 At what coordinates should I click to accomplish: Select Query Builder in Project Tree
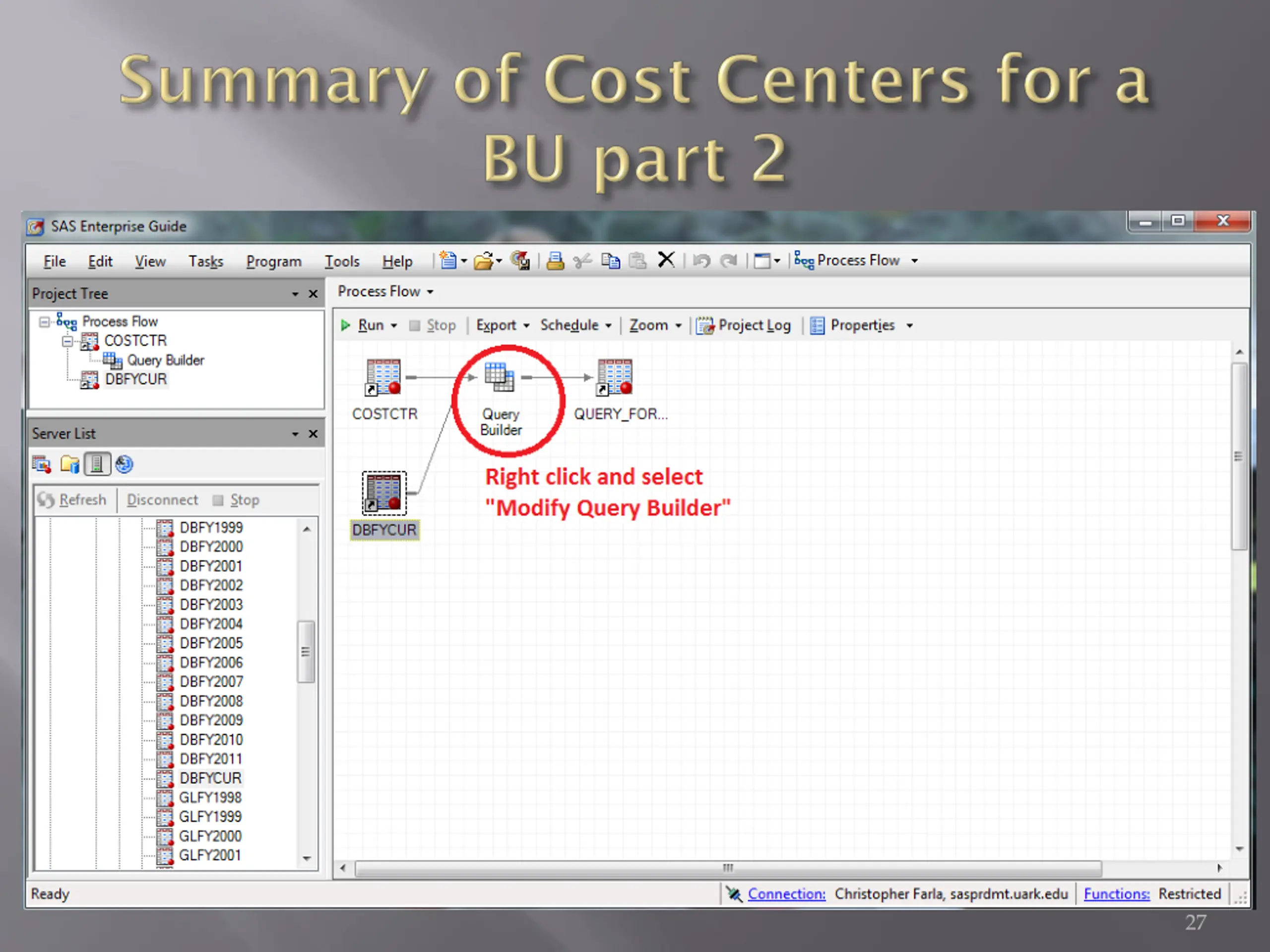[x=165, y=360]
